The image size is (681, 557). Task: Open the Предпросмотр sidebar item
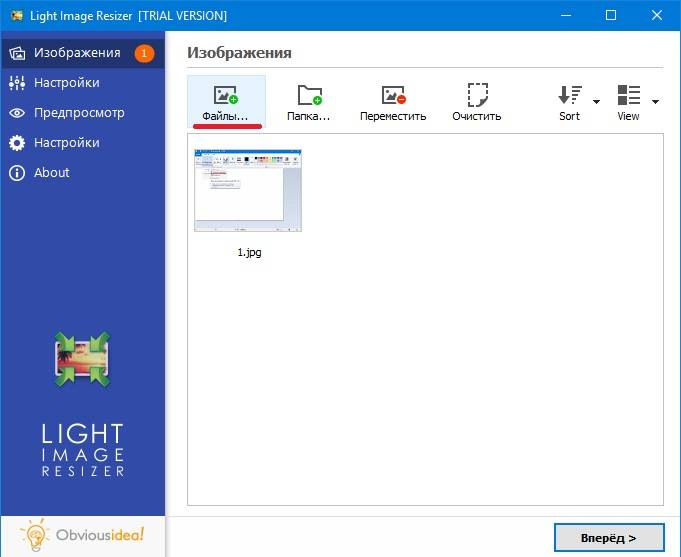click(78, 113)
